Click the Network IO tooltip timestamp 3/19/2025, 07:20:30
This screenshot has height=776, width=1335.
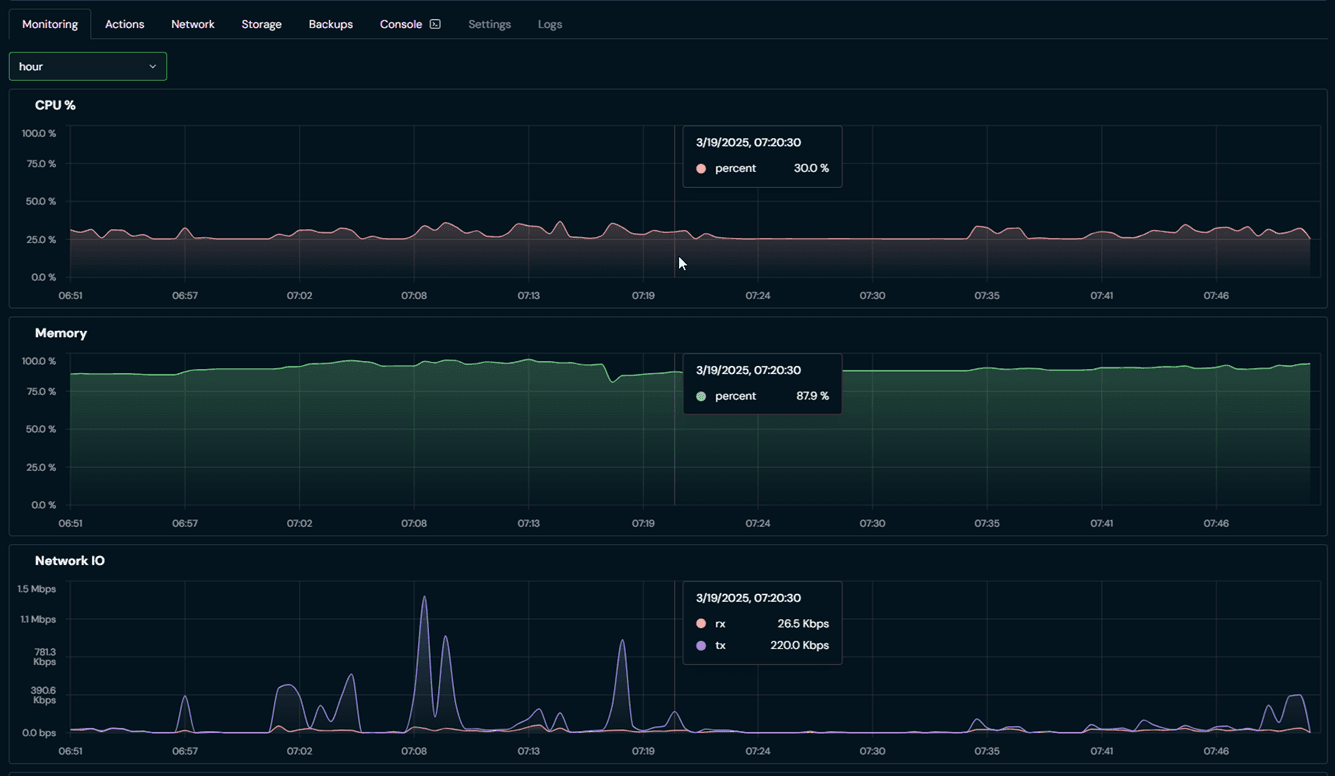click(748, 598)
